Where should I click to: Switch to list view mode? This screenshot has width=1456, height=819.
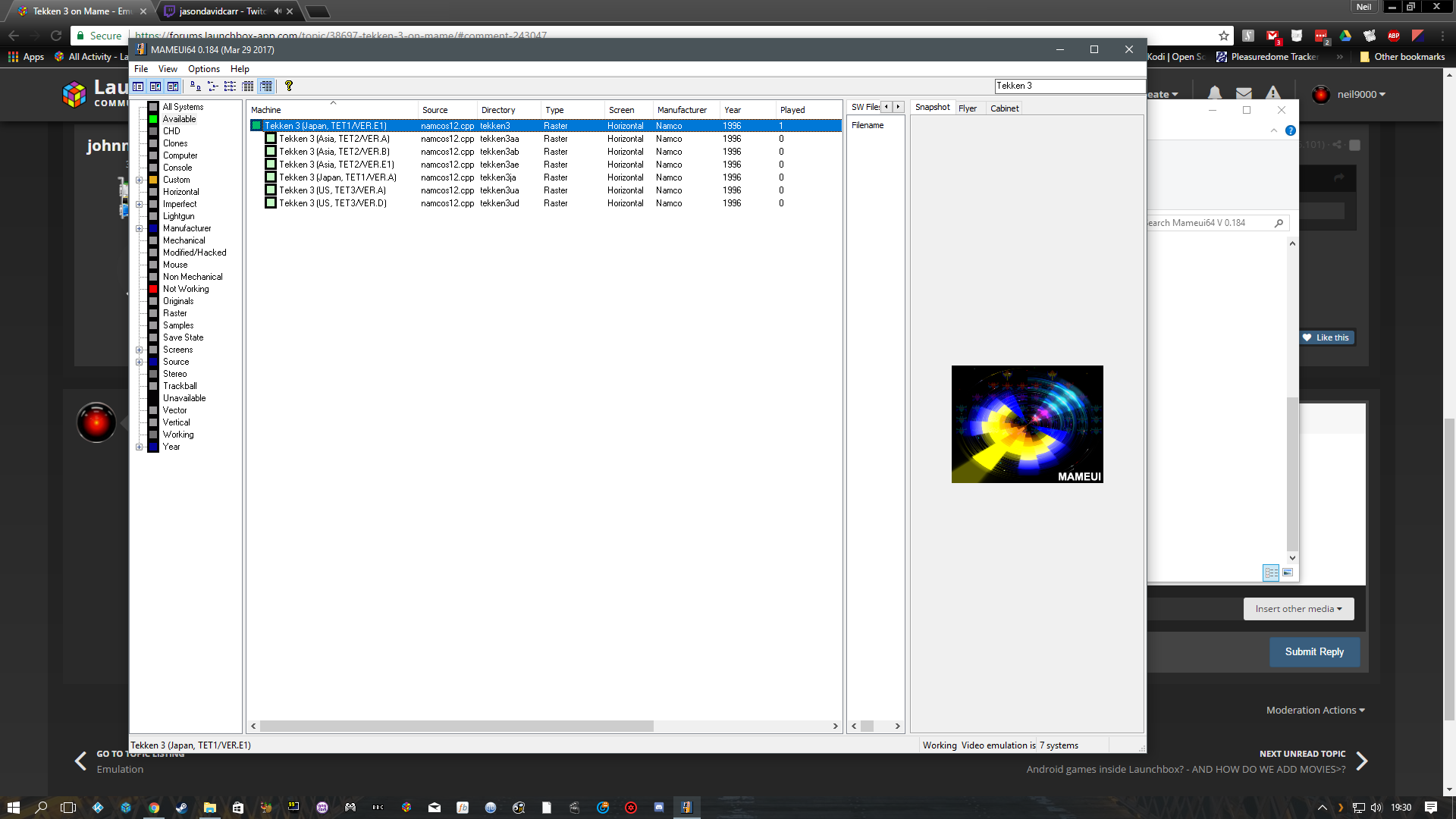tap(231, 86)
